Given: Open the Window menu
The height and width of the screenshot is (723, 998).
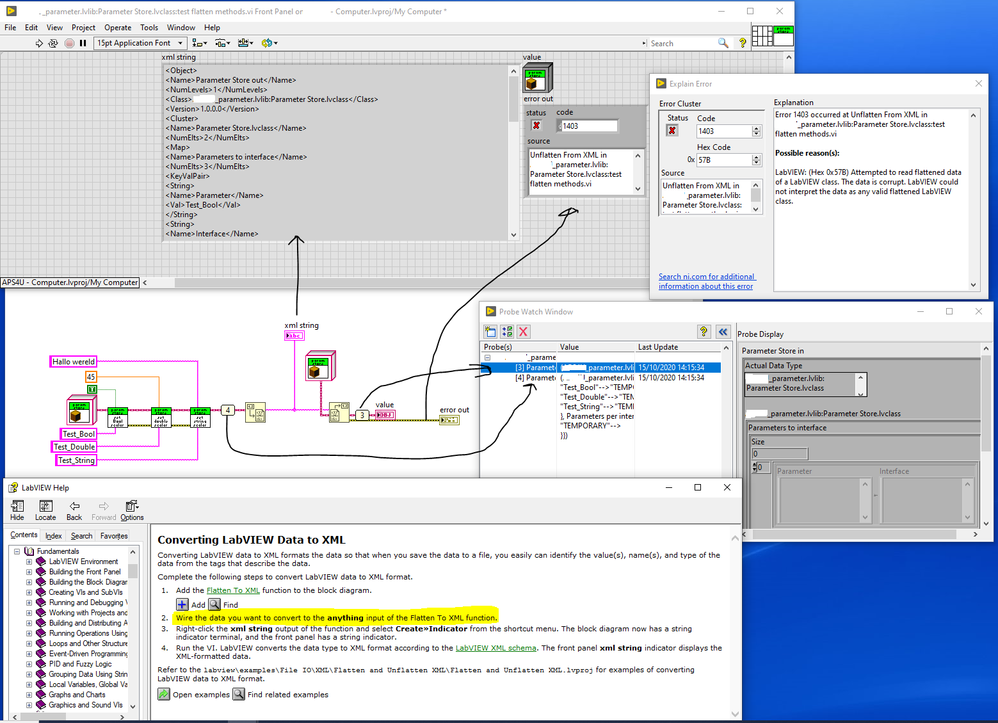Looking at the screenshot, I should pos(181,27).
